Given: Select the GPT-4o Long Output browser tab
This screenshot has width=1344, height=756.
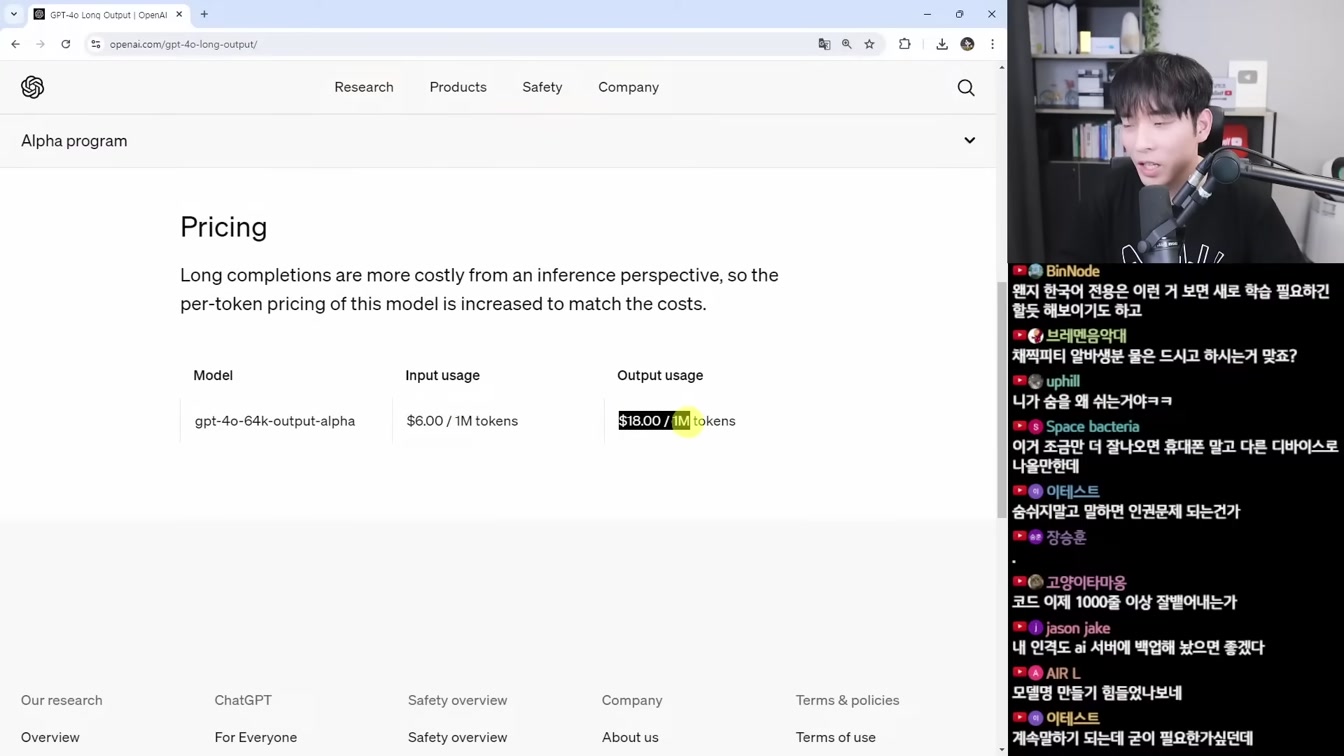Looking at the screenshot, I should pyautogui.click(x=108, y=14).
